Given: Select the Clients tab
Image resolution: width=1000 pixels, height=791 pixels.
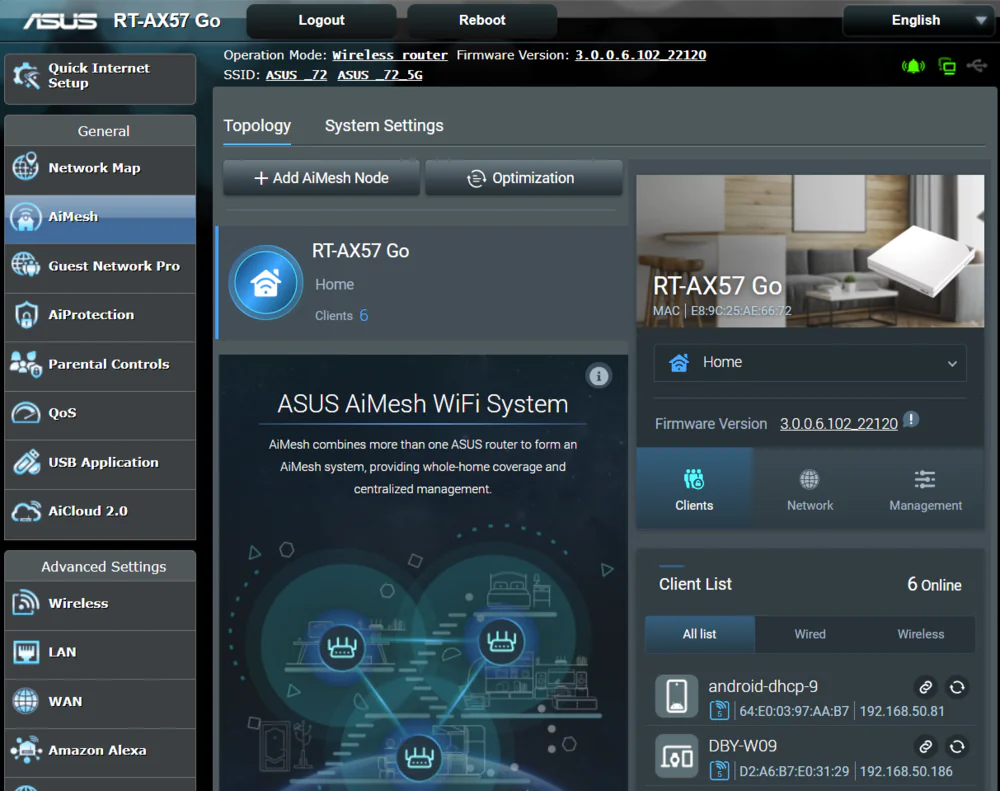Looking at the screenshot, I should pos(695,489).
